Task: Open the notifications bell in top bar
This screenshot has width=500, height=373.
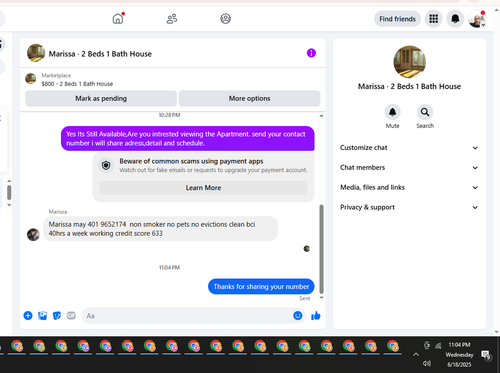Action: point(455,19)
